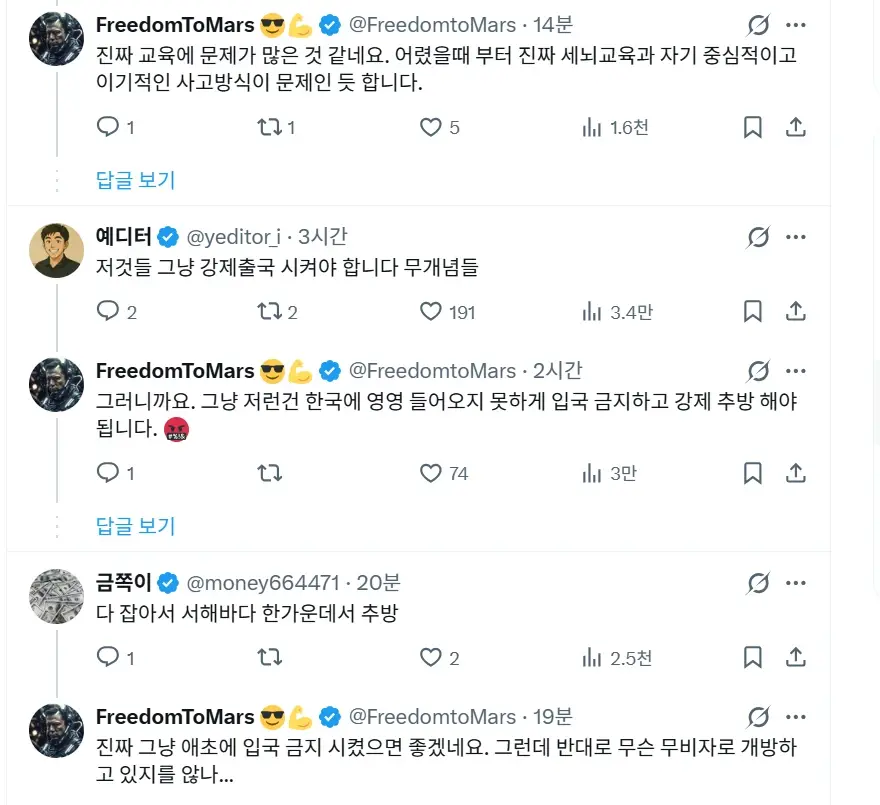Open the reply composer on 예디터's tweet
880x805 pixels.
(107, 311)
